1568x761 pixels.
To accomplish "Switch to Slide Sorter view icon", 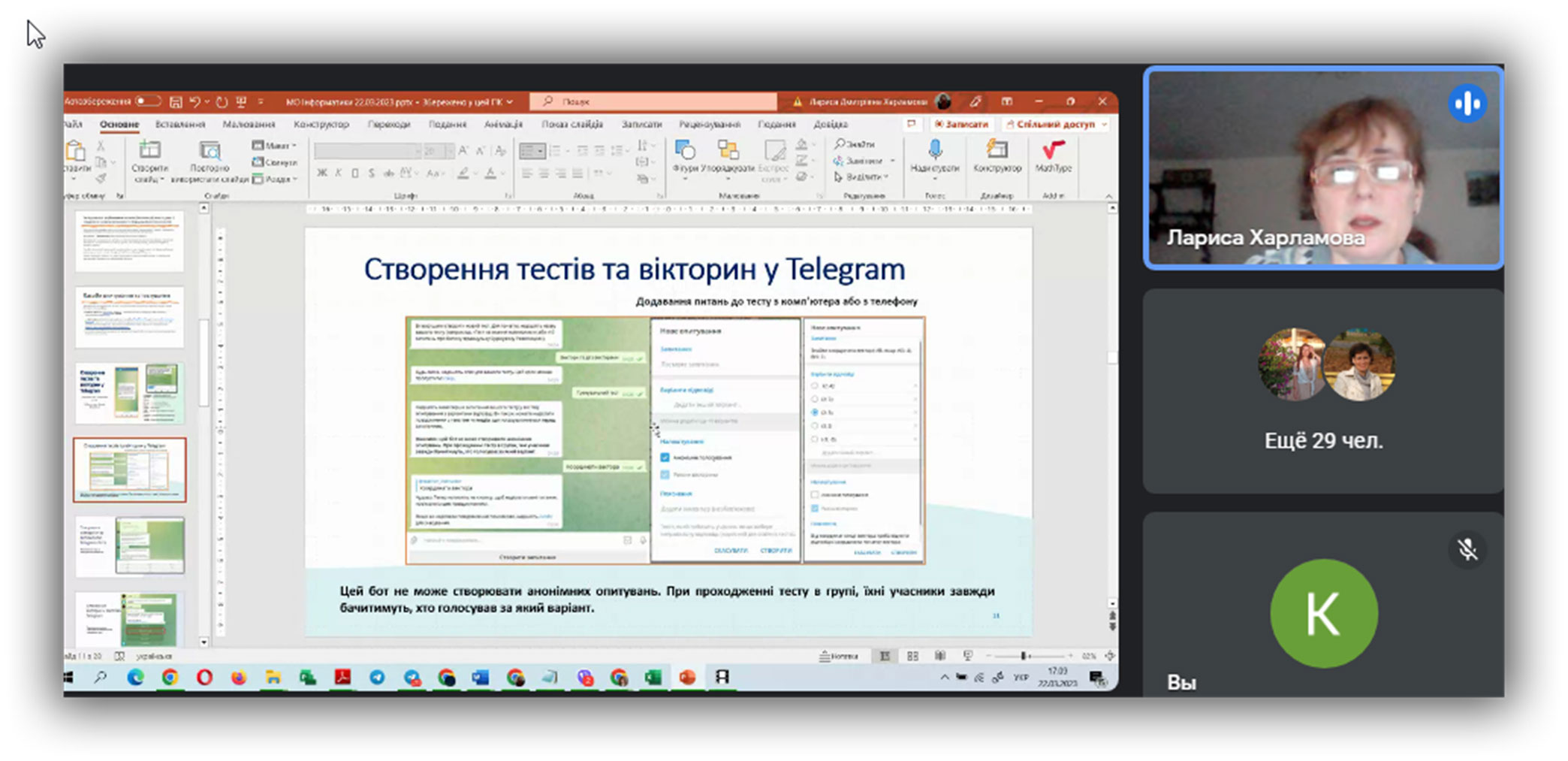I will [x=912, y=656].
